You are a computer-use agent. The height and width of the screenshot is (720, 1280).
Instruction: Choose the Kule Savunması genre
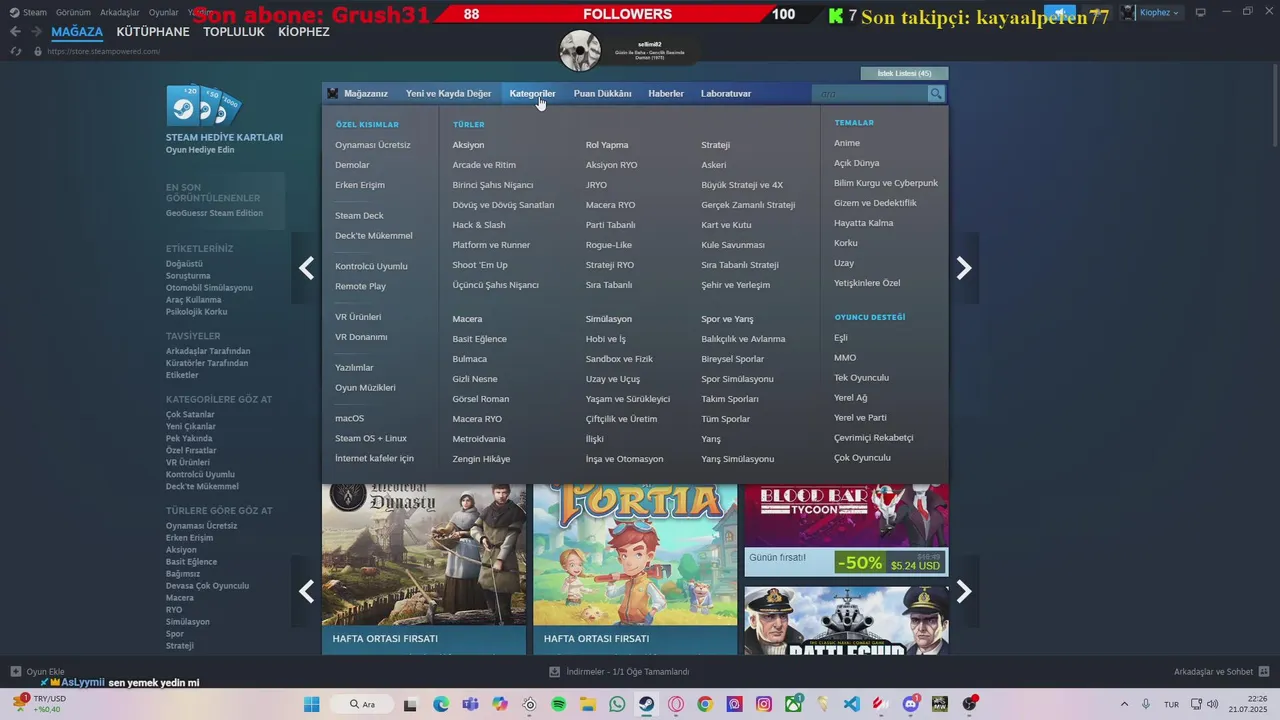[x=733, y=245]
